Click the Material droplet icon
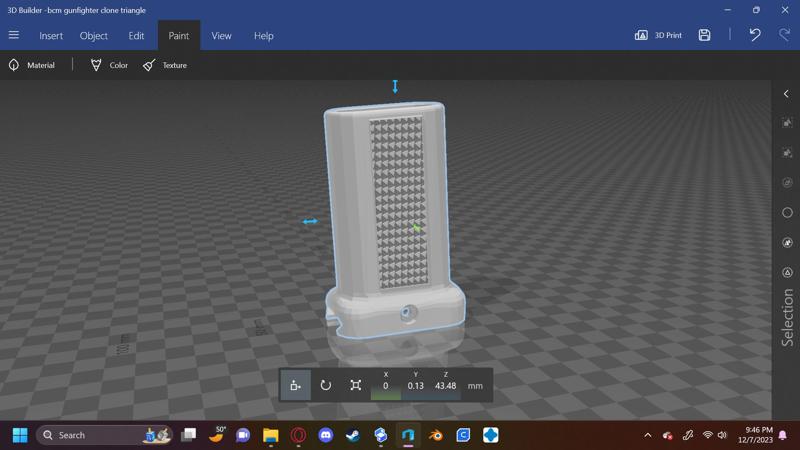Viewport: 800px width, 450px height. pyautogui.click(x=14, y=65)
